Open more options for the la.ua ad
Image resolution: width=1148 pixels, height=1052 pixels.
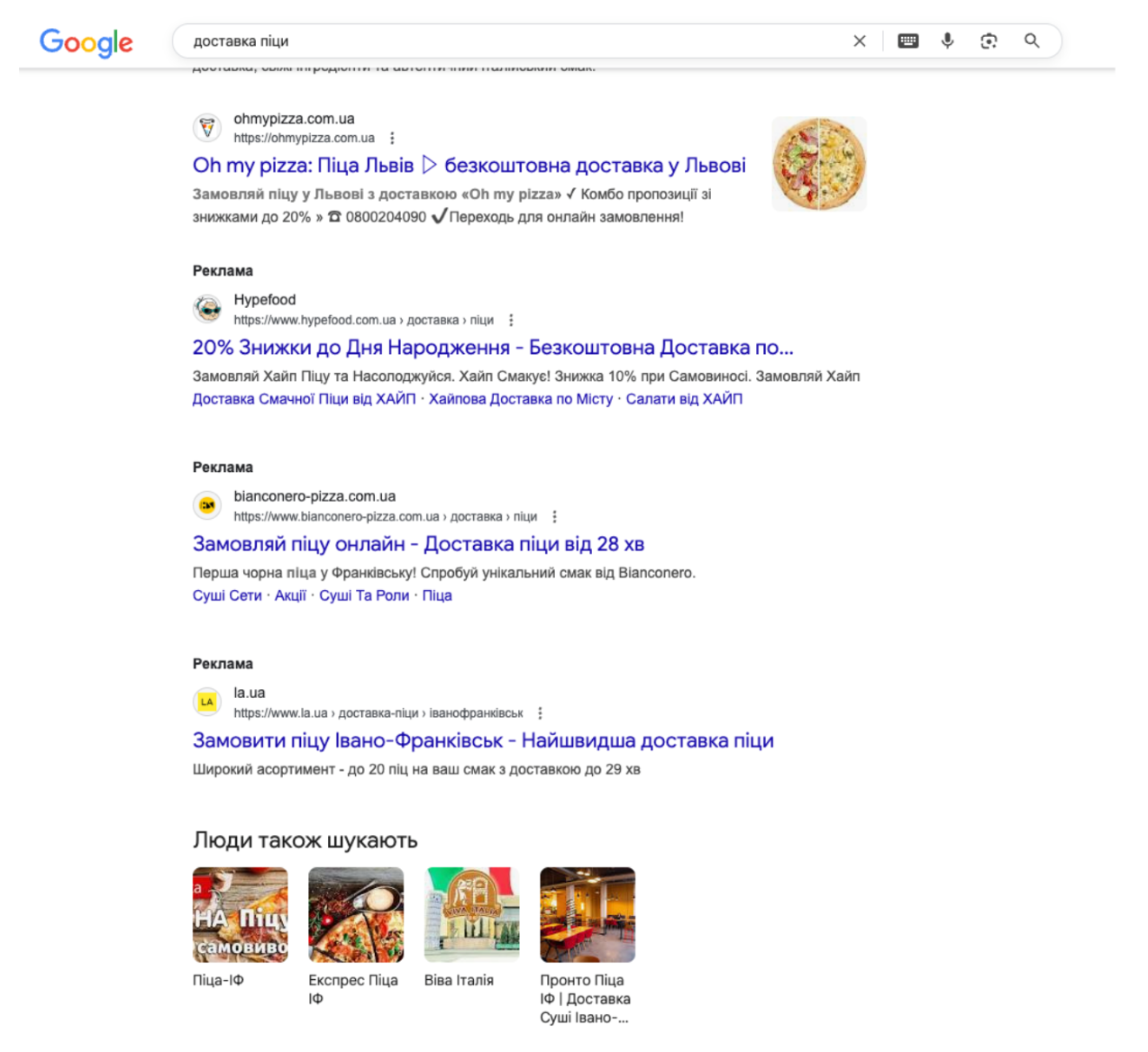tap(540, 713)
